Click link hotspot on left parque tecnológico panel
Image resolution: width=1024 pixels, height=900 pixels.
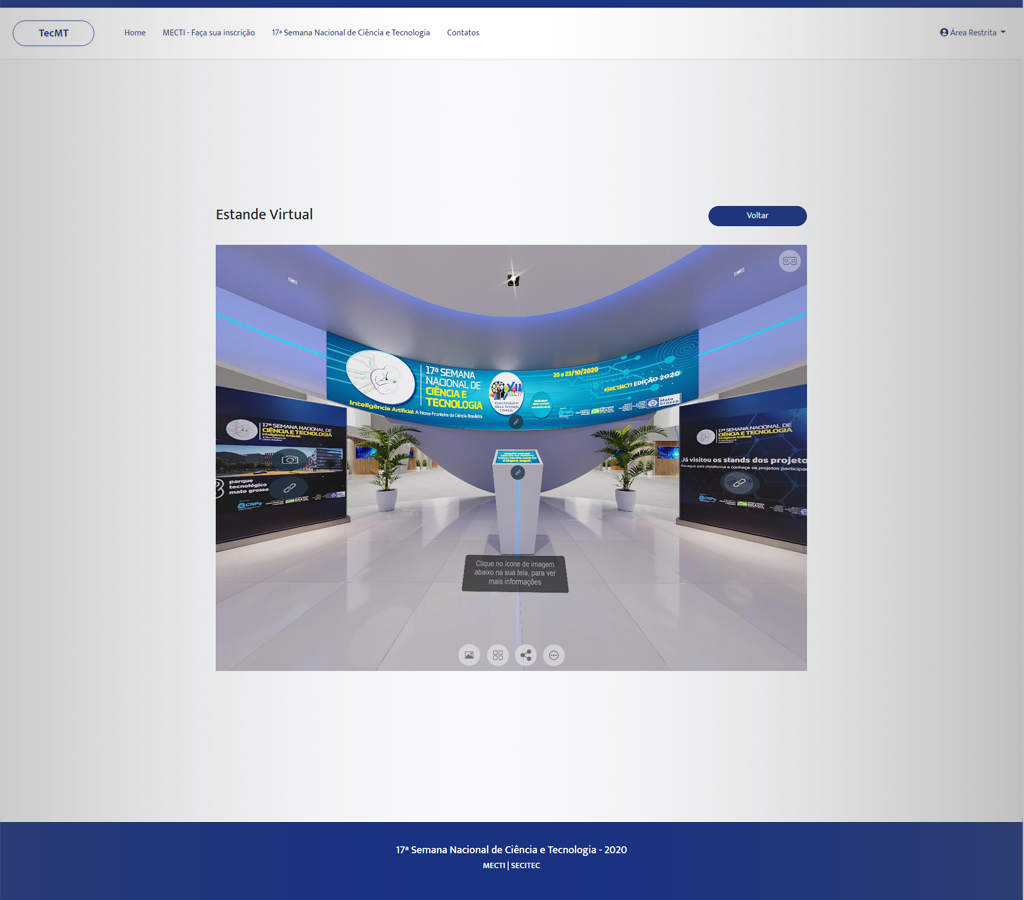click(289, 487)
